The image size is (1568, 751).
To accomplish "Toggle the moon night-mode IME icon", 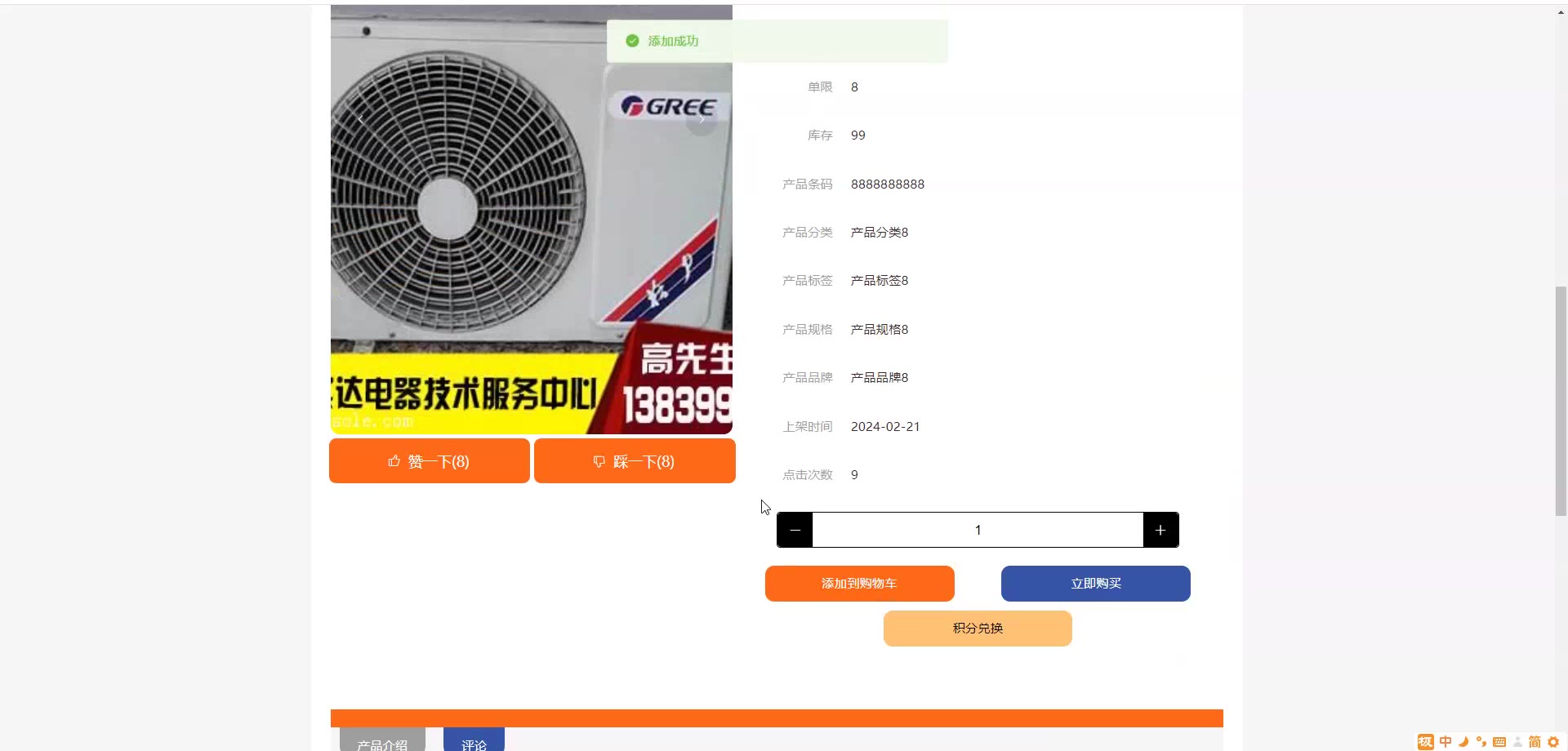I will point(1463,742).
